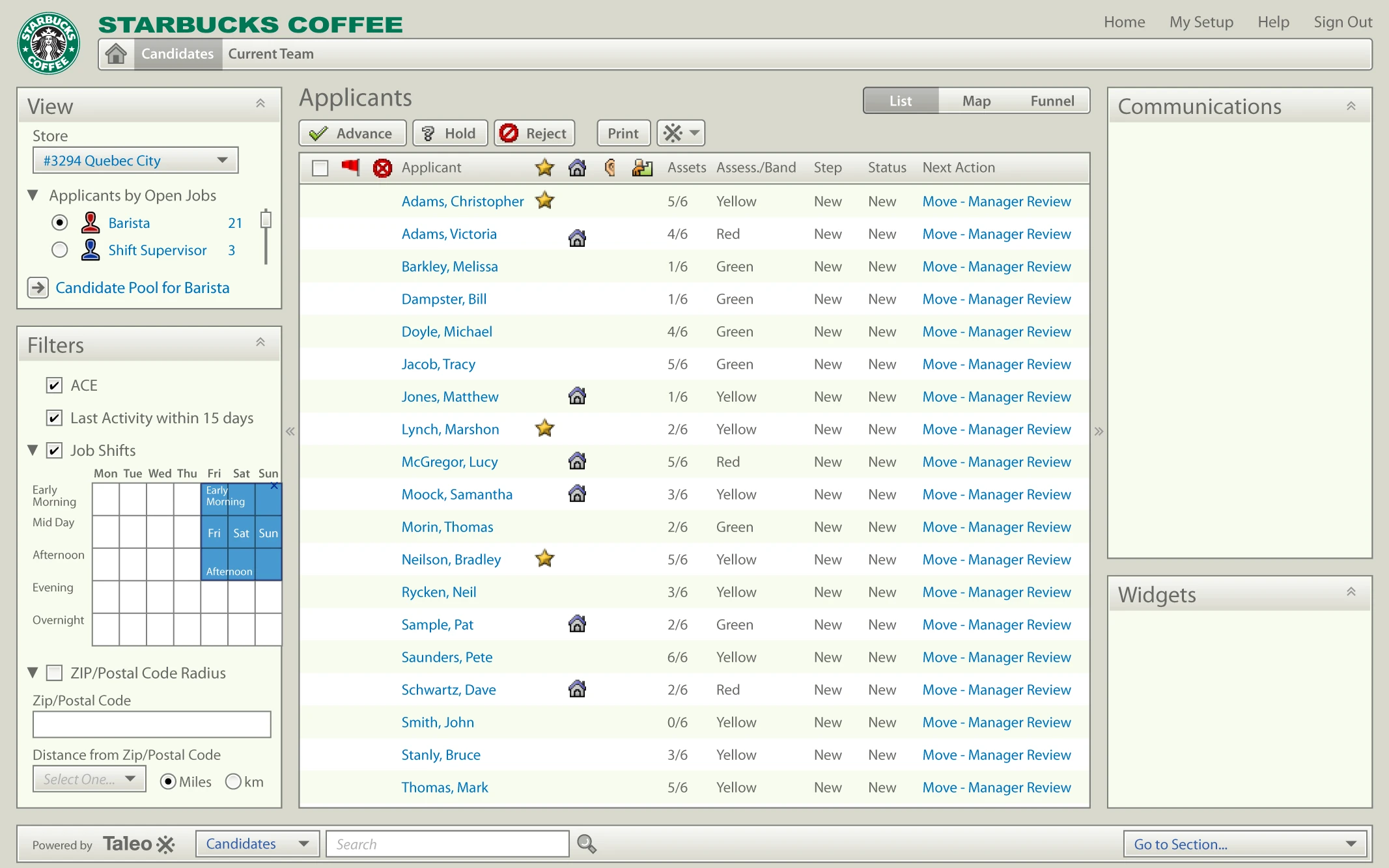Image resolution: width=1389 pixels, height=868 pixels.
Task: Click the magnifier search icon in footer
Action: click(587, 844)
